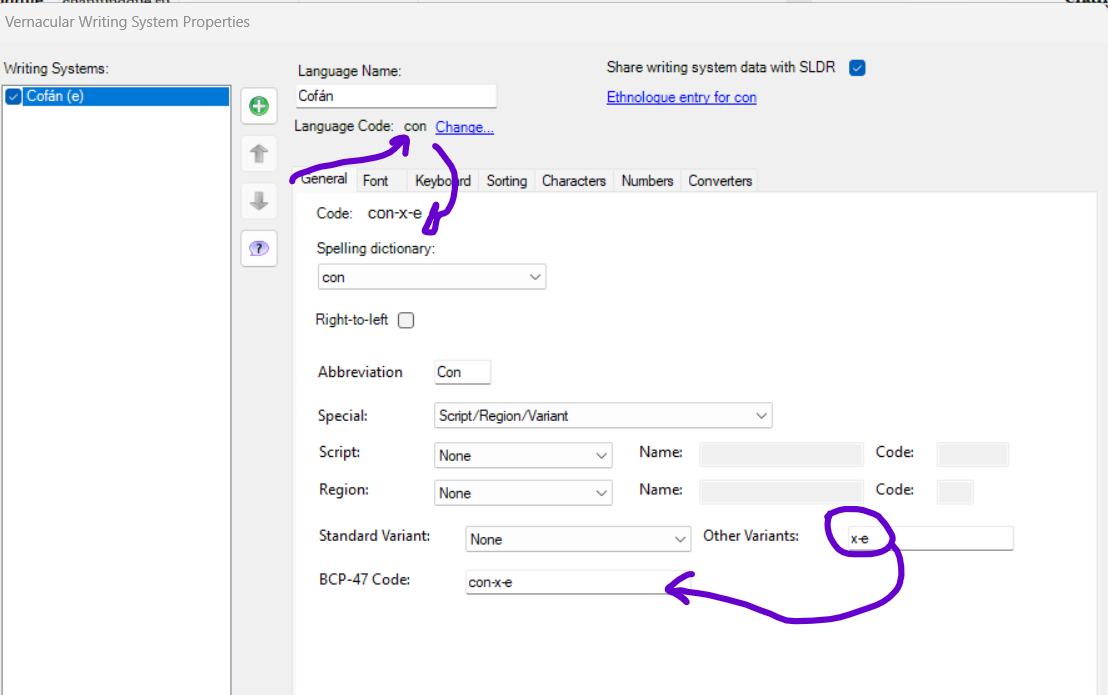Toggle Share writing system data with SLDR

pyautogui.click(x=857, y=68)
